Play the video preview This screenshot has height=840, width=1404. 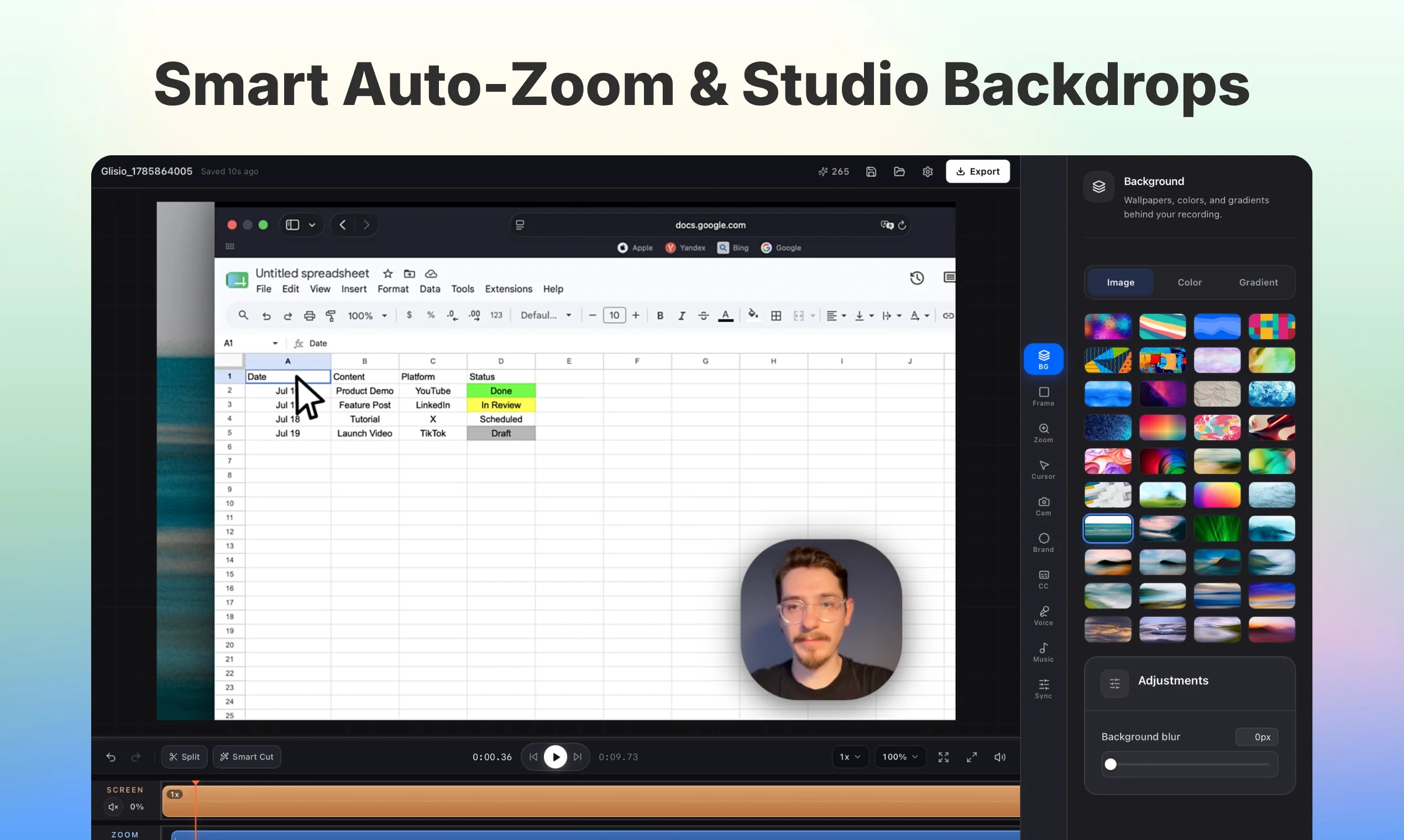(556, 757)
